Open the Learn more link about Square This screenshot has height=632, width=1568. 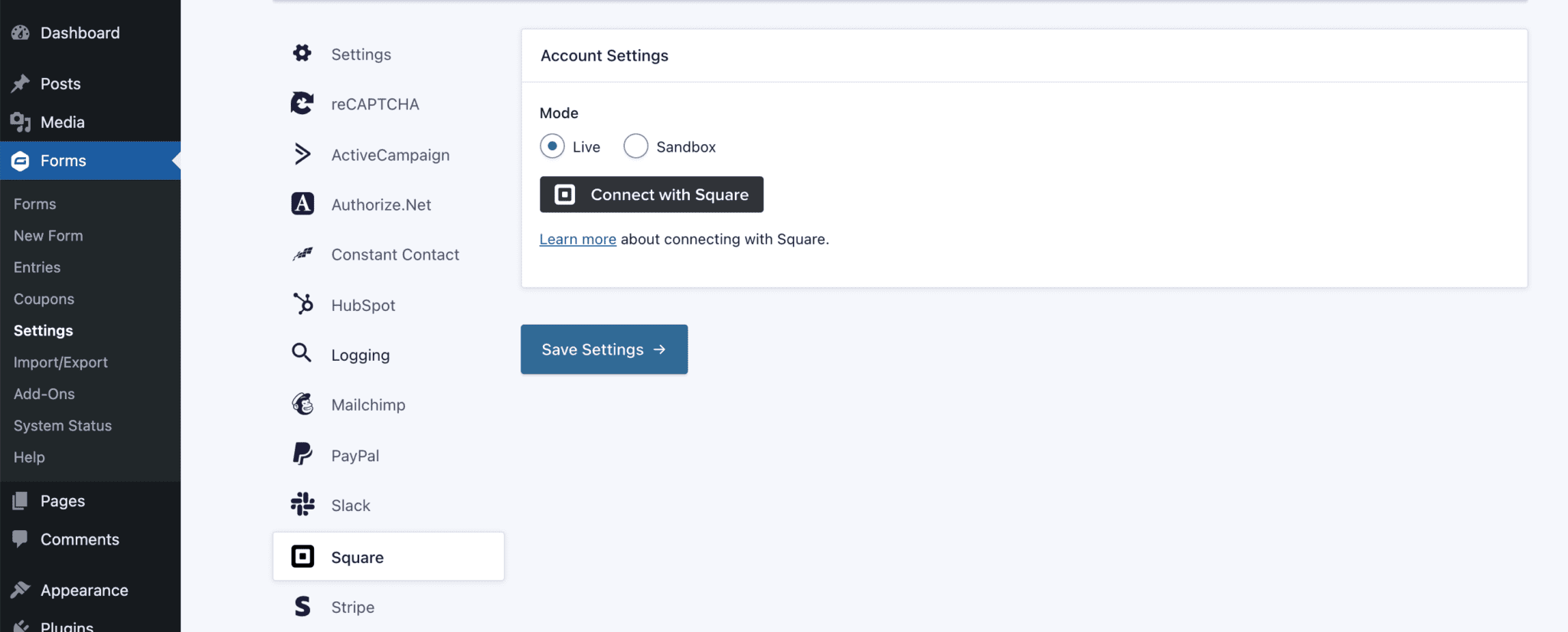pos(577,238)
